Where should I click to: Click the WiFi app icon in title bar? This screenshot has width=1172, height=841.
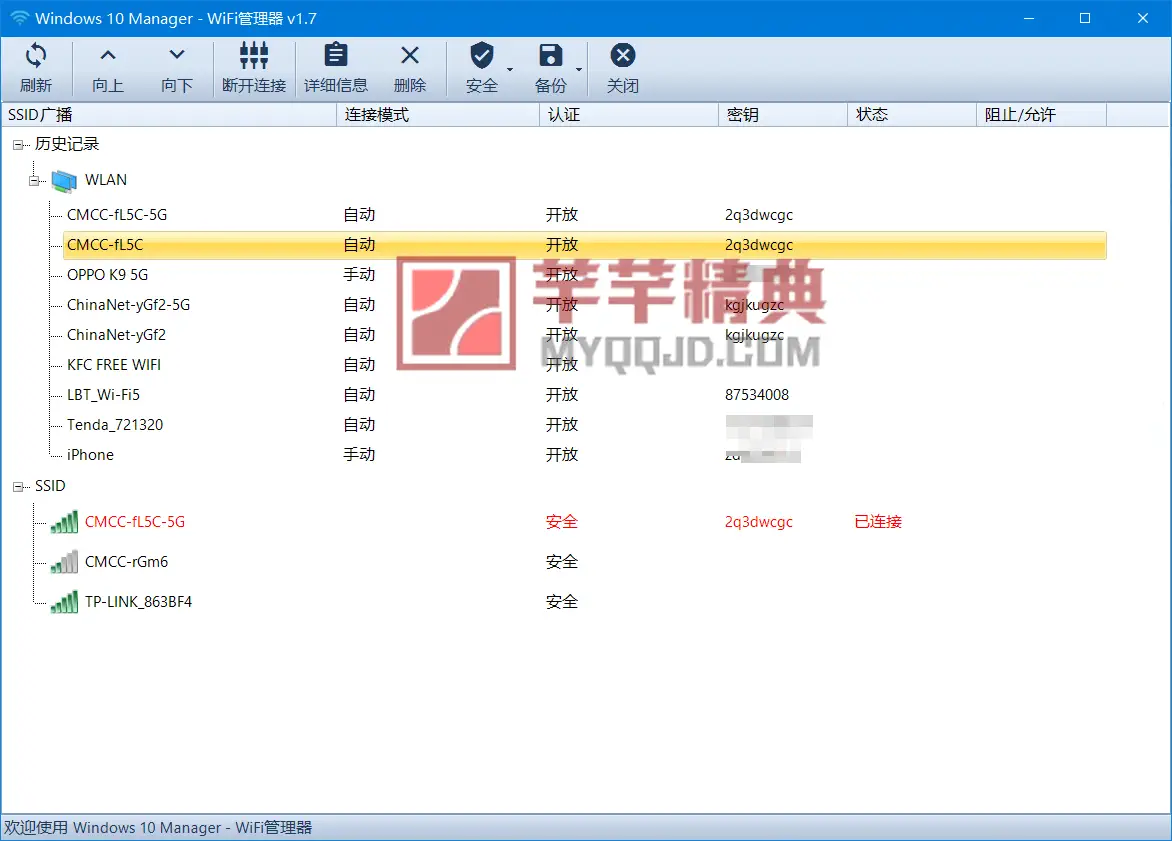coord(19,18)
